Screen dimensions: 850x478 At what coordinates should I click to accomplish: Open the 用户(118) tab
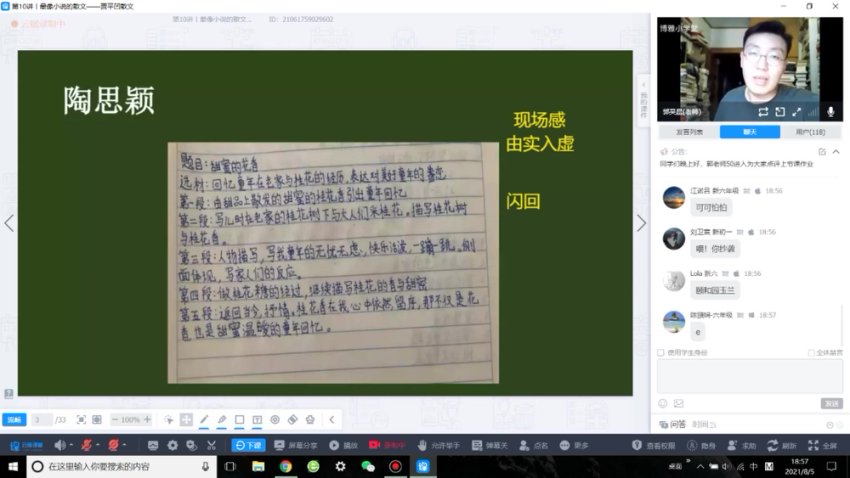pyautogui.click(x=810, y=131)
